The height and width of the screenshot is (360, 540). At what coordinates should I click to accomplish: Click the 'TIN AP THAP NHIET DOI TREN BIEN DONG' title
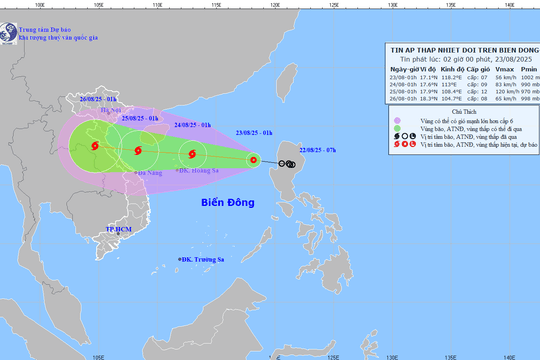pyautogui.click(x=465, y=50)
